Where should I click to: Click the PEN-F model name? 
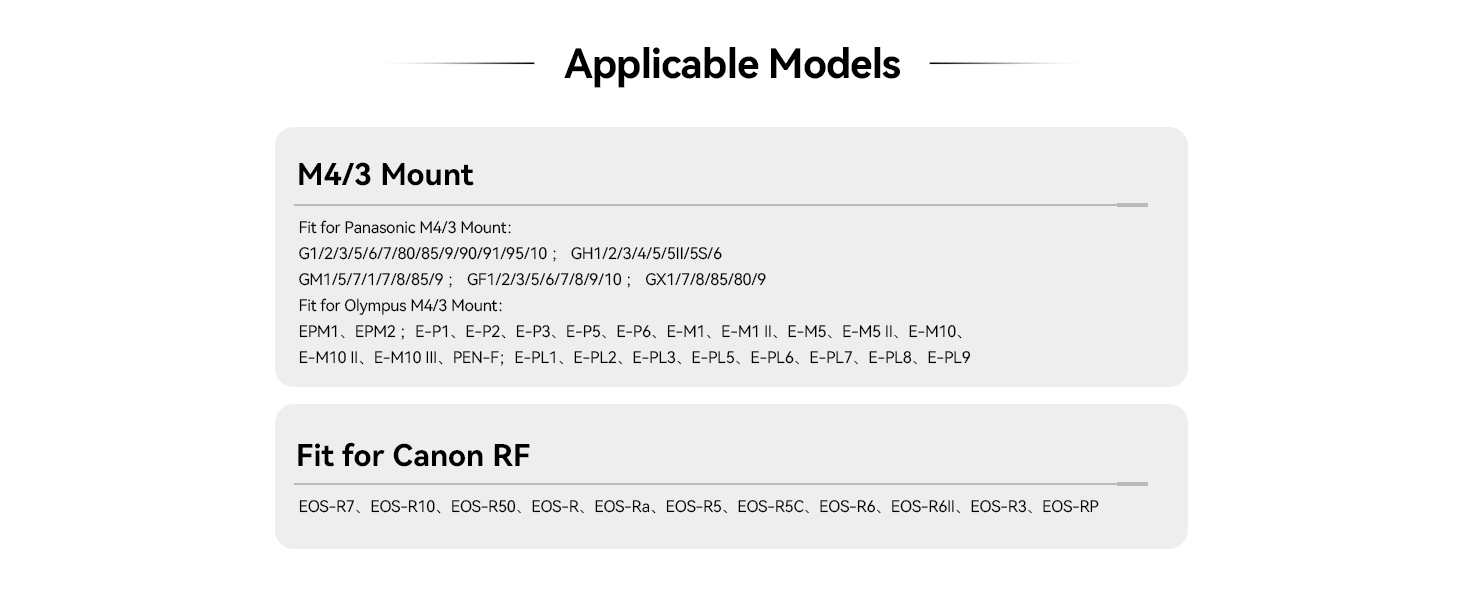click(476, 358)
